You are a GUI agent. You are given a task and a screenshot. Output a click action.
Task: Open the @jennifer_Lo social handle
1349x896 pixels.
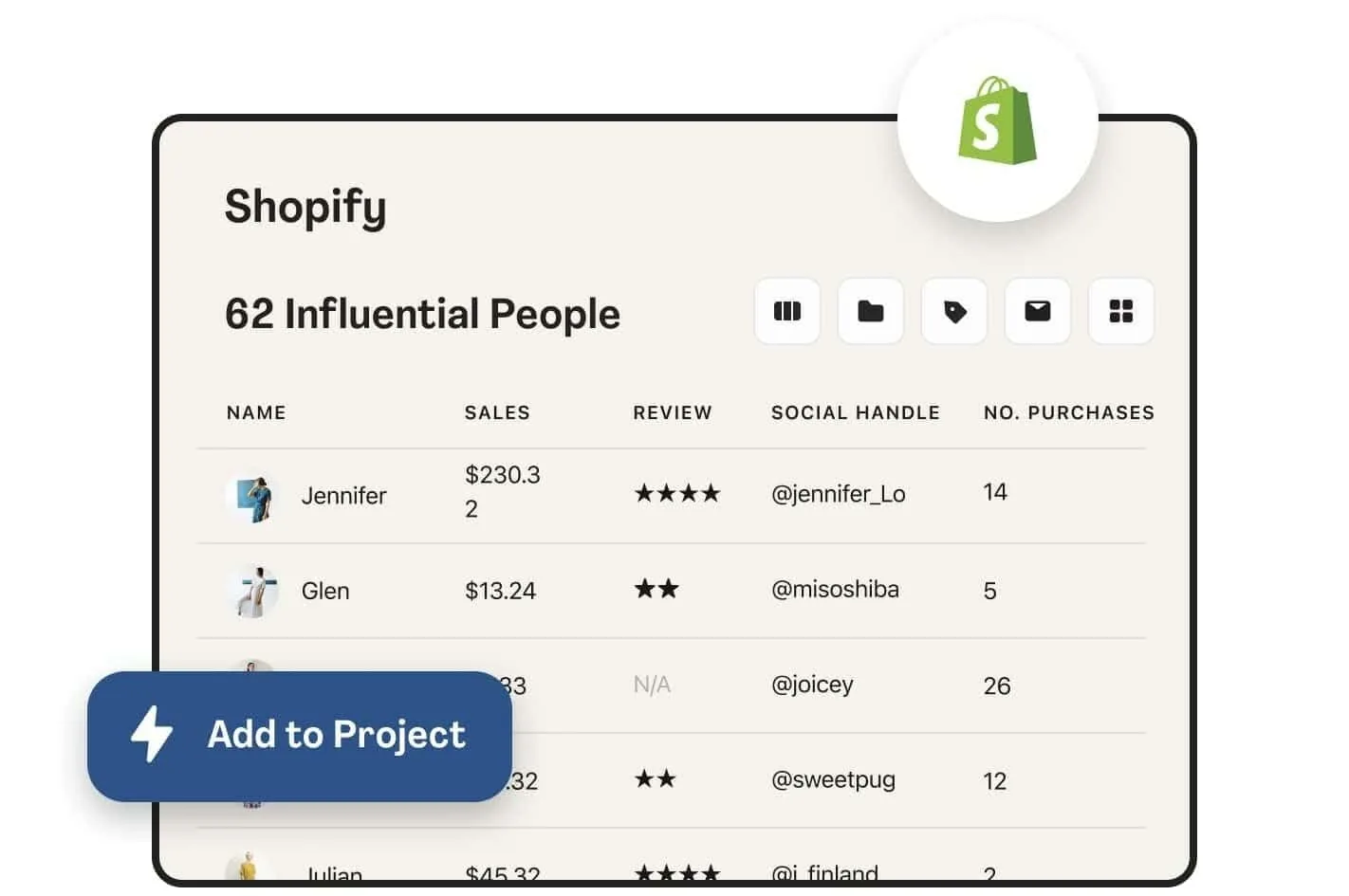[838, 494]
